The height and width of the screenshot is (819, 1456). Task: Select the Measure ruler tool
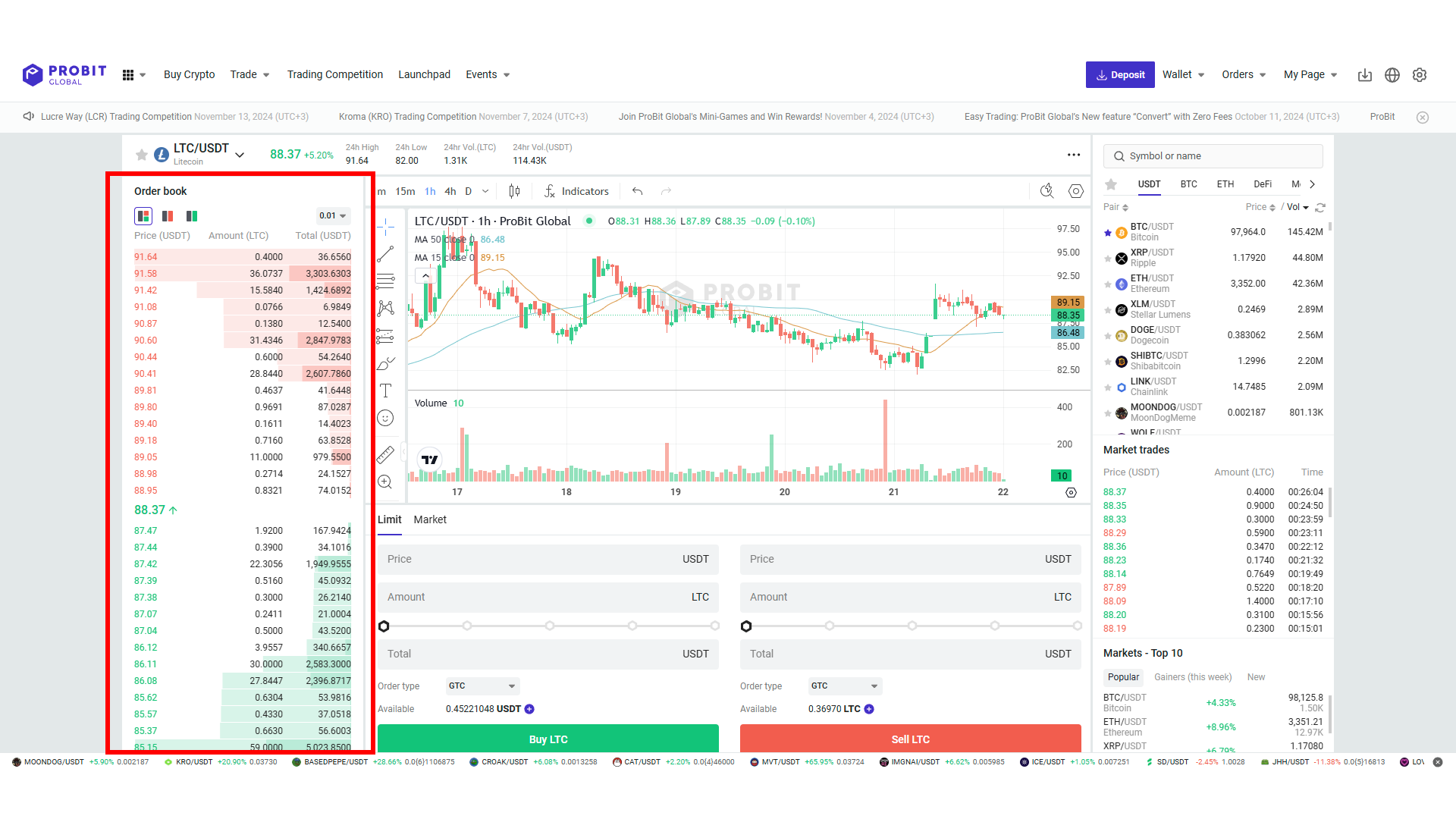click(385, 453)
